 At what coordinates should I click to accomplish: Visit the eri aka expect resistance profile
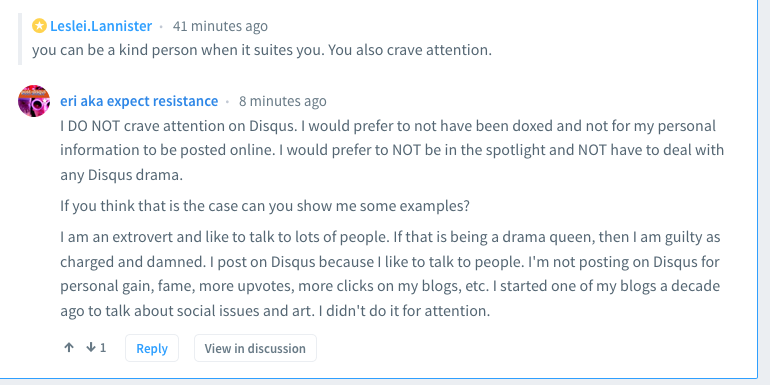(139, 101)
